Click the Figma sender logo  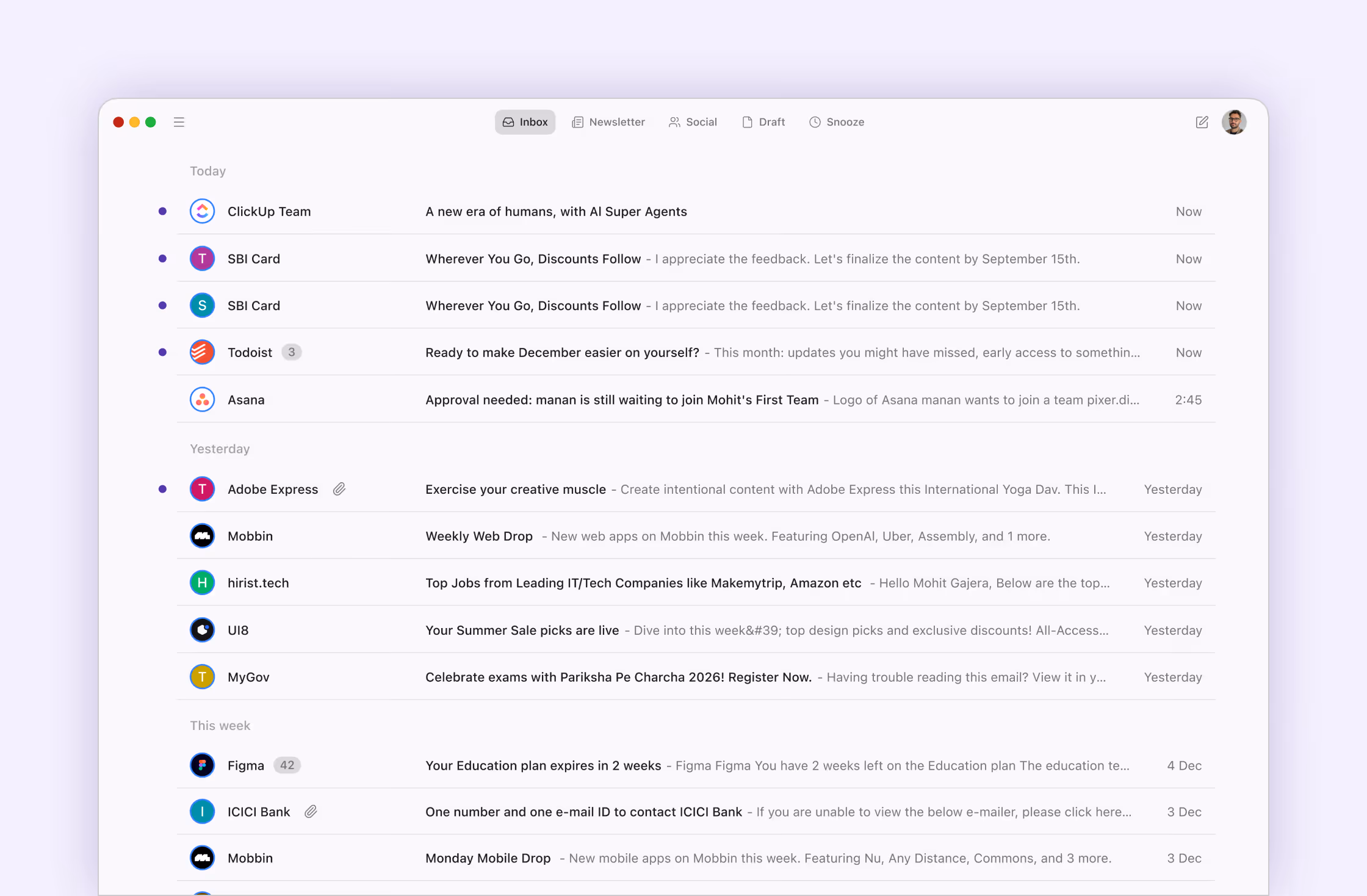[202, 765]
